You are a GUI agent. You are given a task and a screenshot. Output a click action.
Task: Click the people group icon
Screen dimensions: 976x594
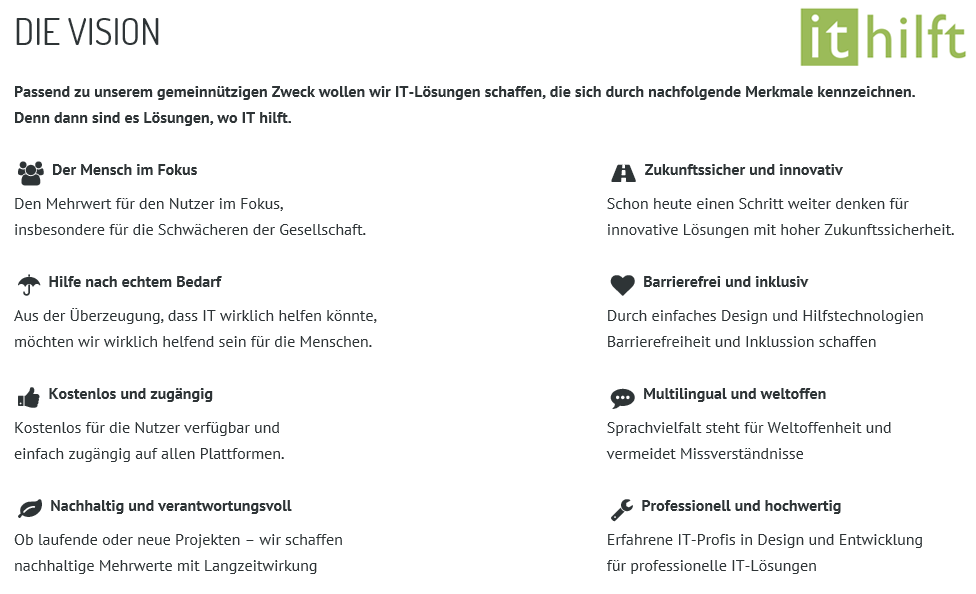coord(31,173)
